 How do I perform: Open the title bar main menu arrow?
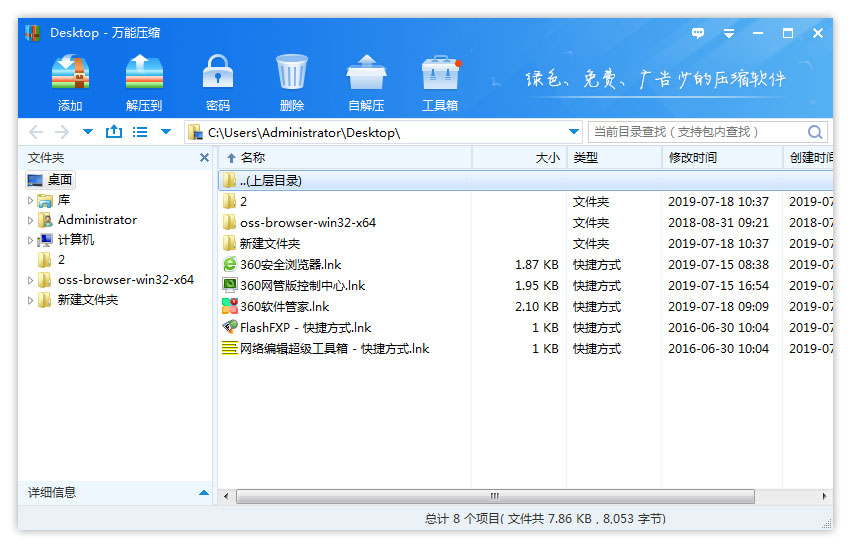729,33
